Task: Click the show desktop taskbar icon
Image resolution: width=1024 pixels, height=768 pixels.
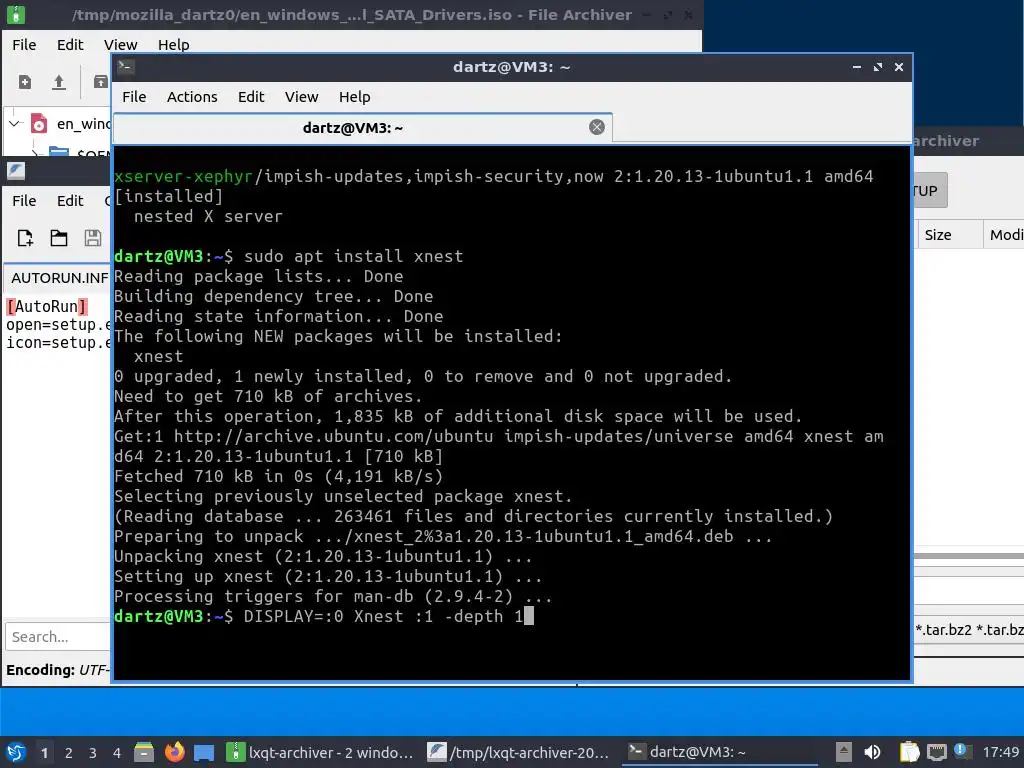Action: [x=204, y=752]
